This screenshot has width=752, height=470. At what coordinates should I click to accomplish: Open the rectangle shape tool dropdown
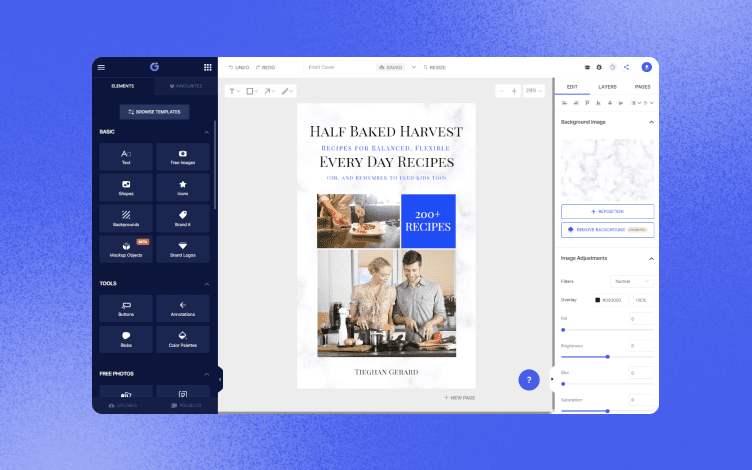pyautogui.click(x=252, y=91)
